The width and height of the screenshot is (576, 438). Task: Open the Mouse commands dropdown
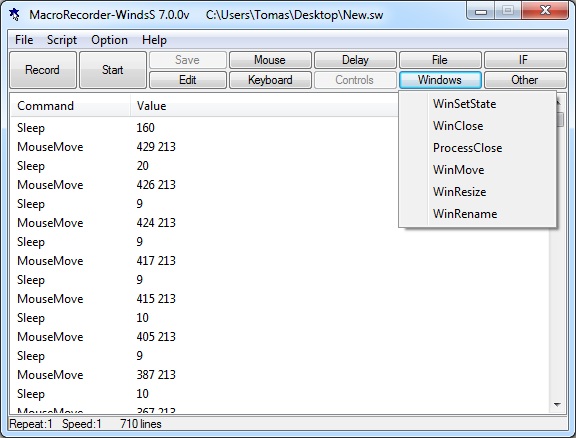(270, 60)
